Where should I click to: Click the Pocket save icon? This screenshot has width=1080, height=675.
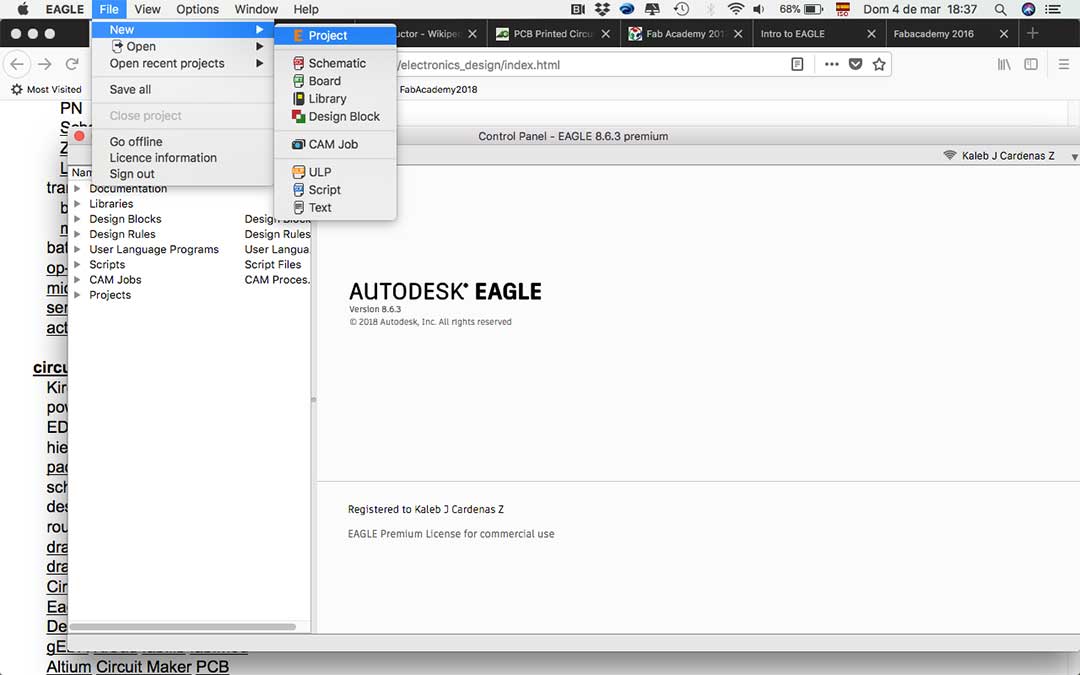[855, 64]
